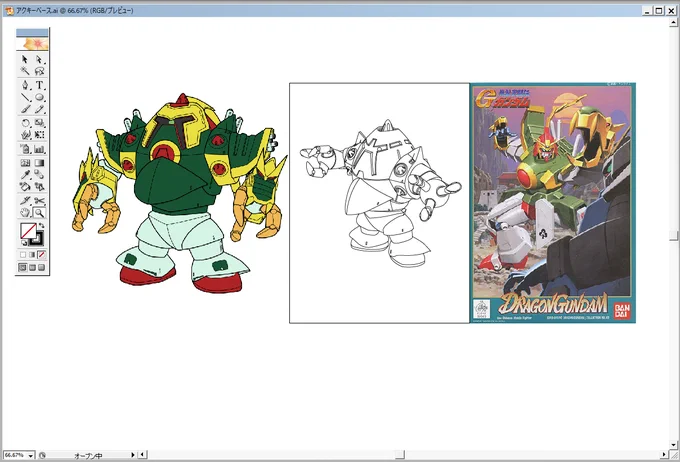The width and height of the screenshot is (680, 462).
Task: Click the Fill swatch in the toolbox
Action: coord(28,230)
